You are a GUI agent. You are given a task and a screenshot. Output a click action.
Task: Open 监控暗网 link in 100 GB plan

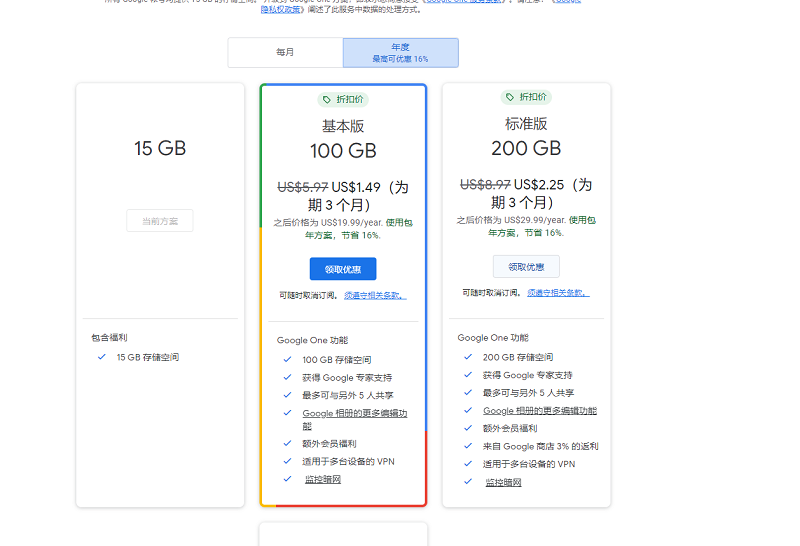[x=323, y=479]
